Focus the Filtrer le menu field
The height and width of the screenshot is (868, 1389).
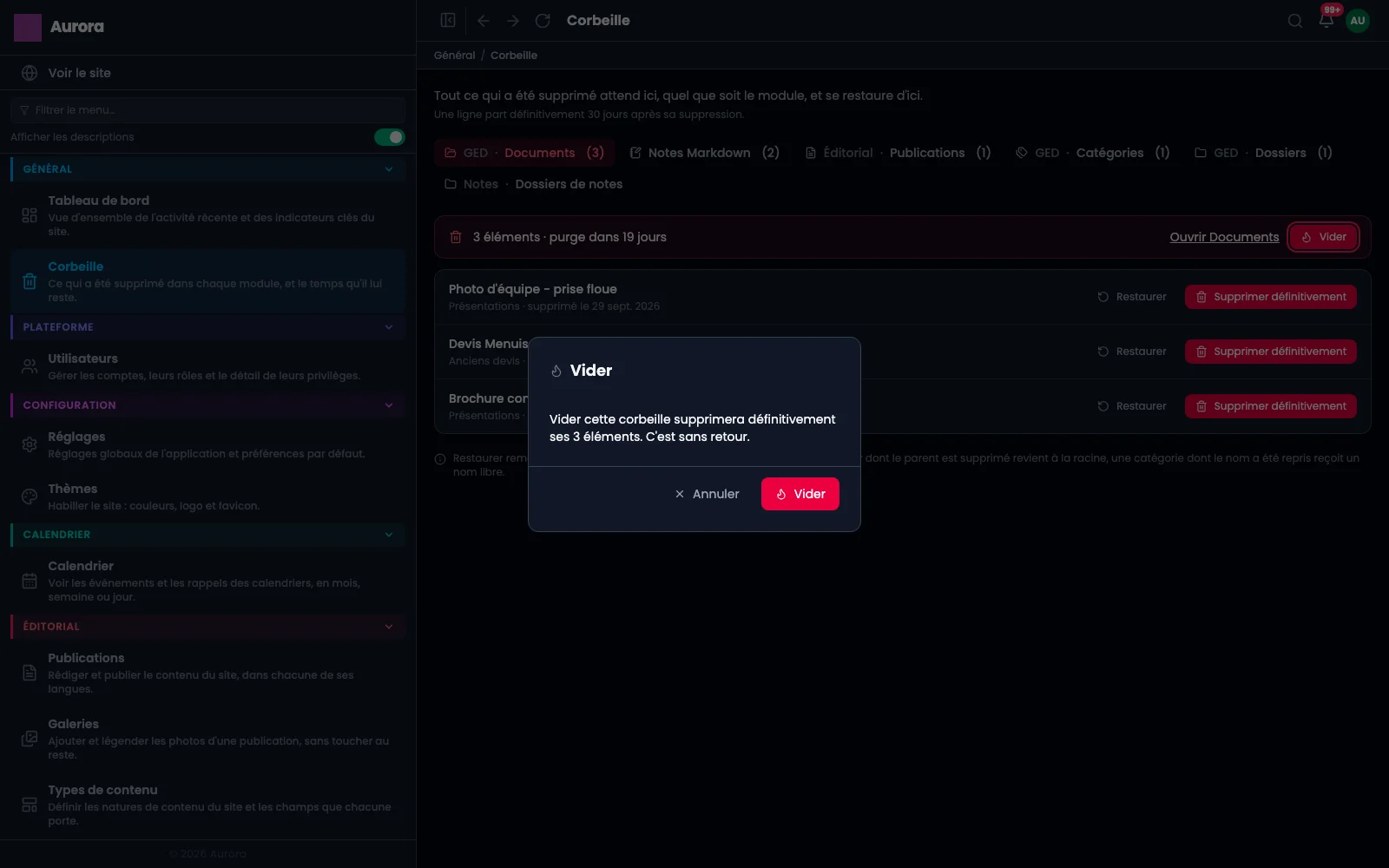[x=207, y=110]
